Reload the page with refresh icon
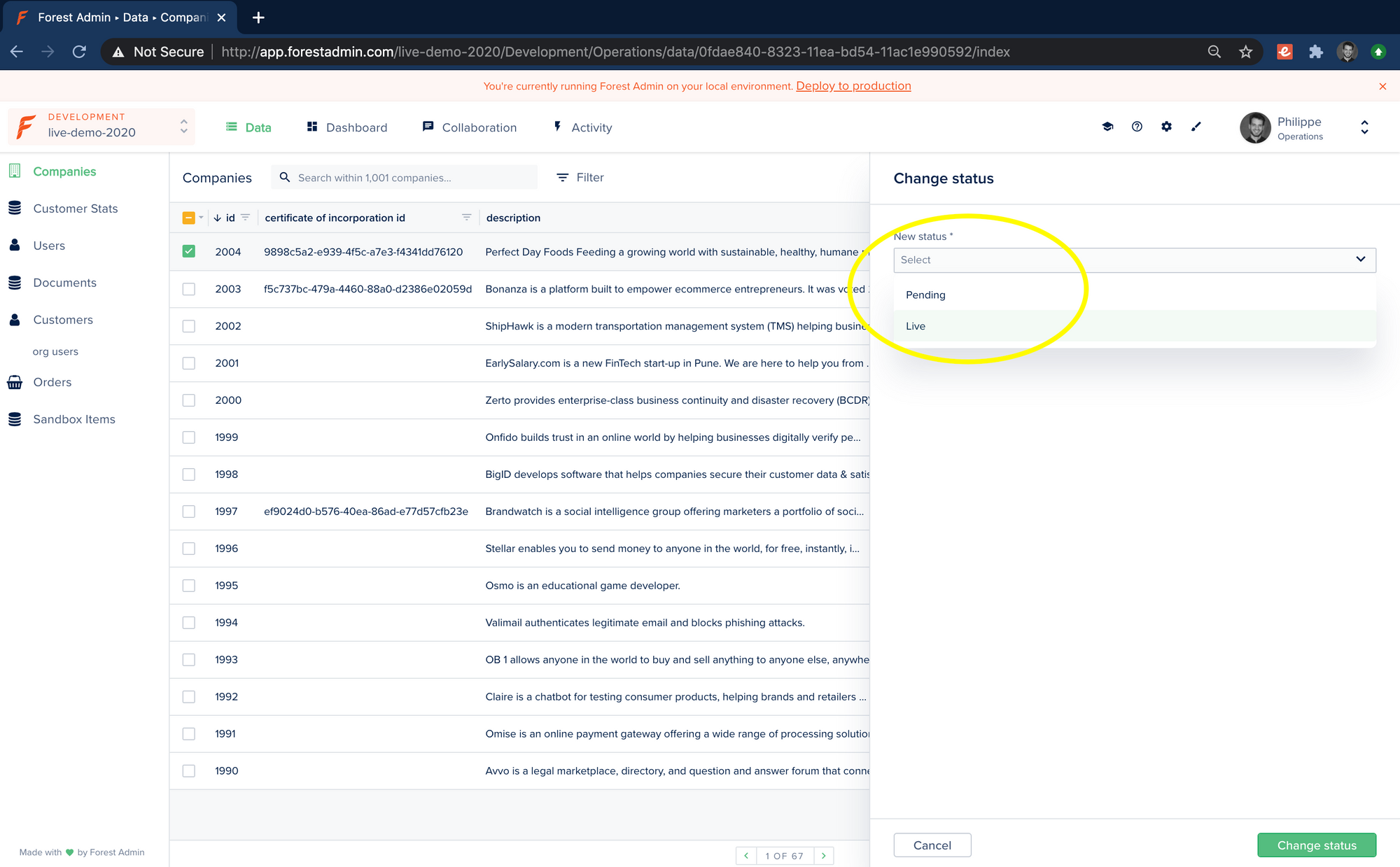Screen dimensions: 1400x867 coord(80,52)
